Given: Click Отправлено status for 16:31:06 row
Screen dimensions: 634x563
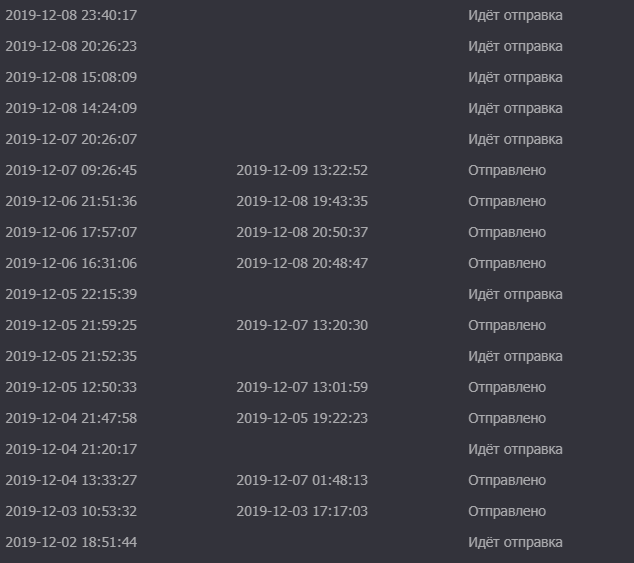Looking at the screenshot, I should tap(507, 263).
